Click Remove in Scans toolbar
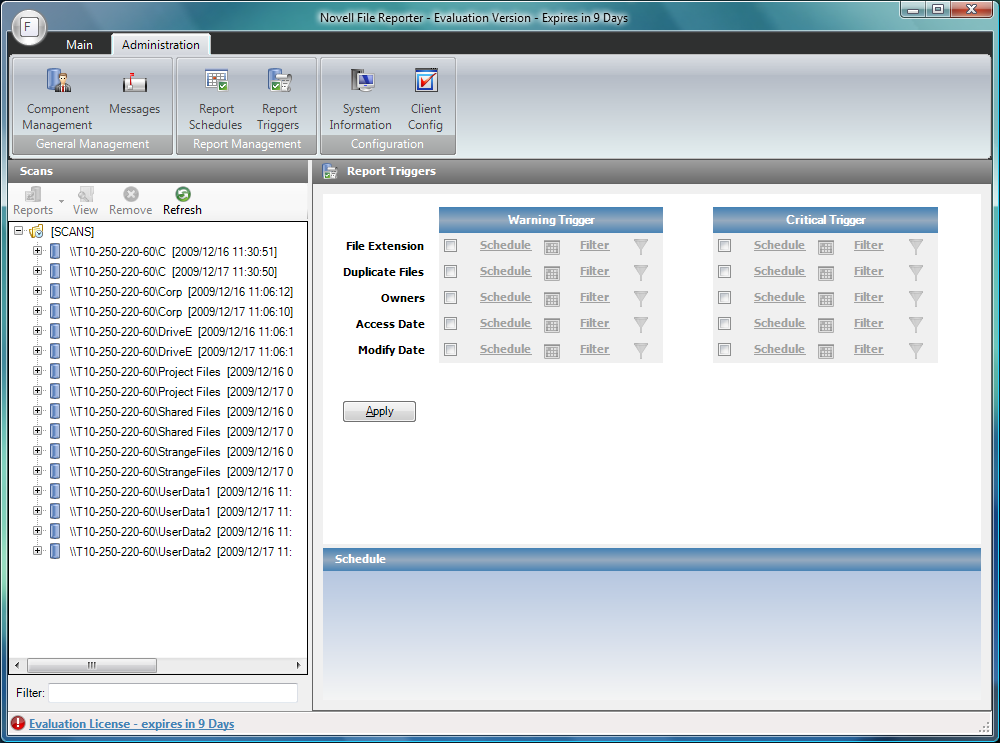The image size is (1000, 743). point(130,201)
